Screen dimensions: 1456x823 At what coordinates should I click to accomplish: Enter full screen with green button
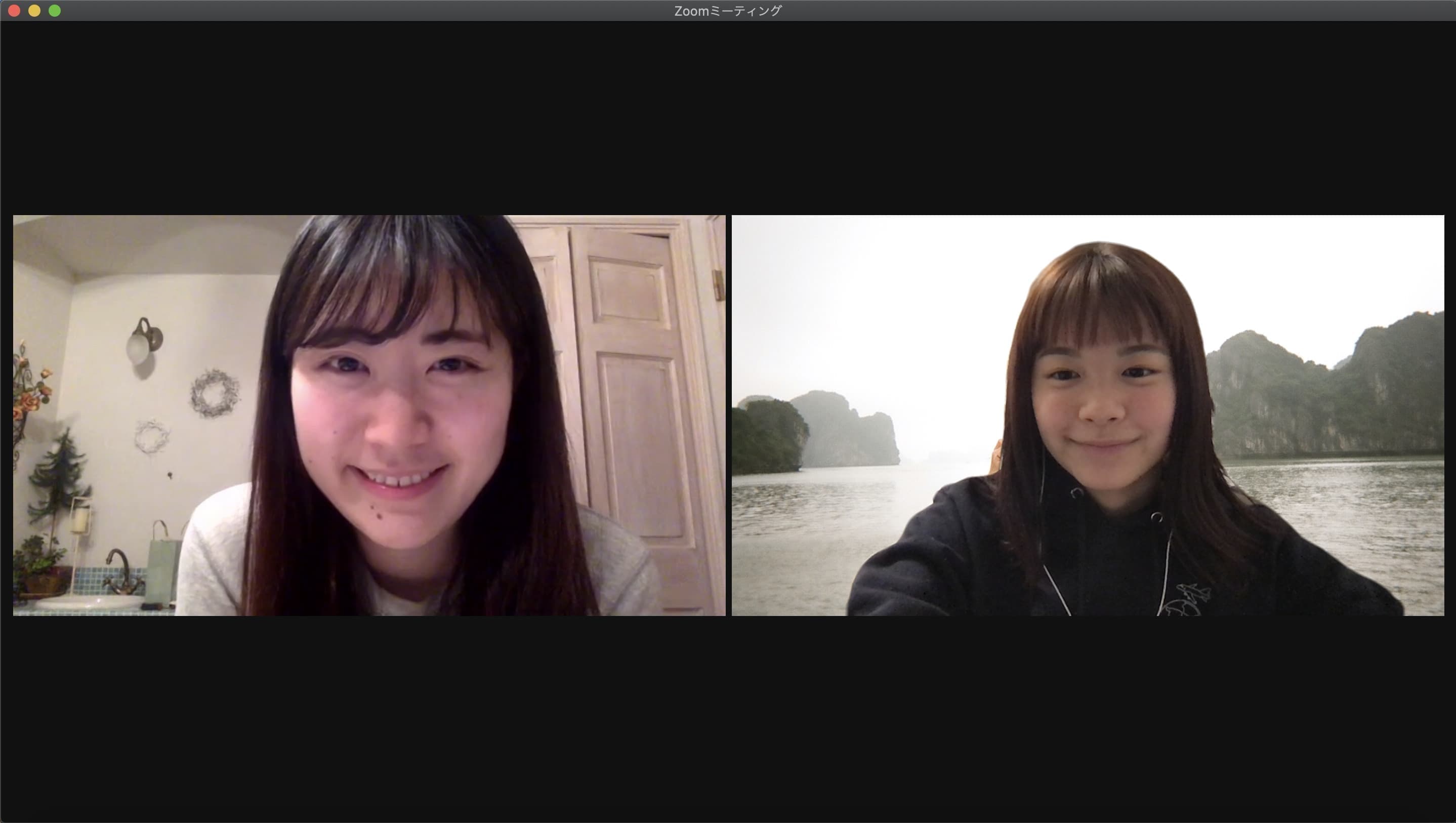click(x=55, y=11)
